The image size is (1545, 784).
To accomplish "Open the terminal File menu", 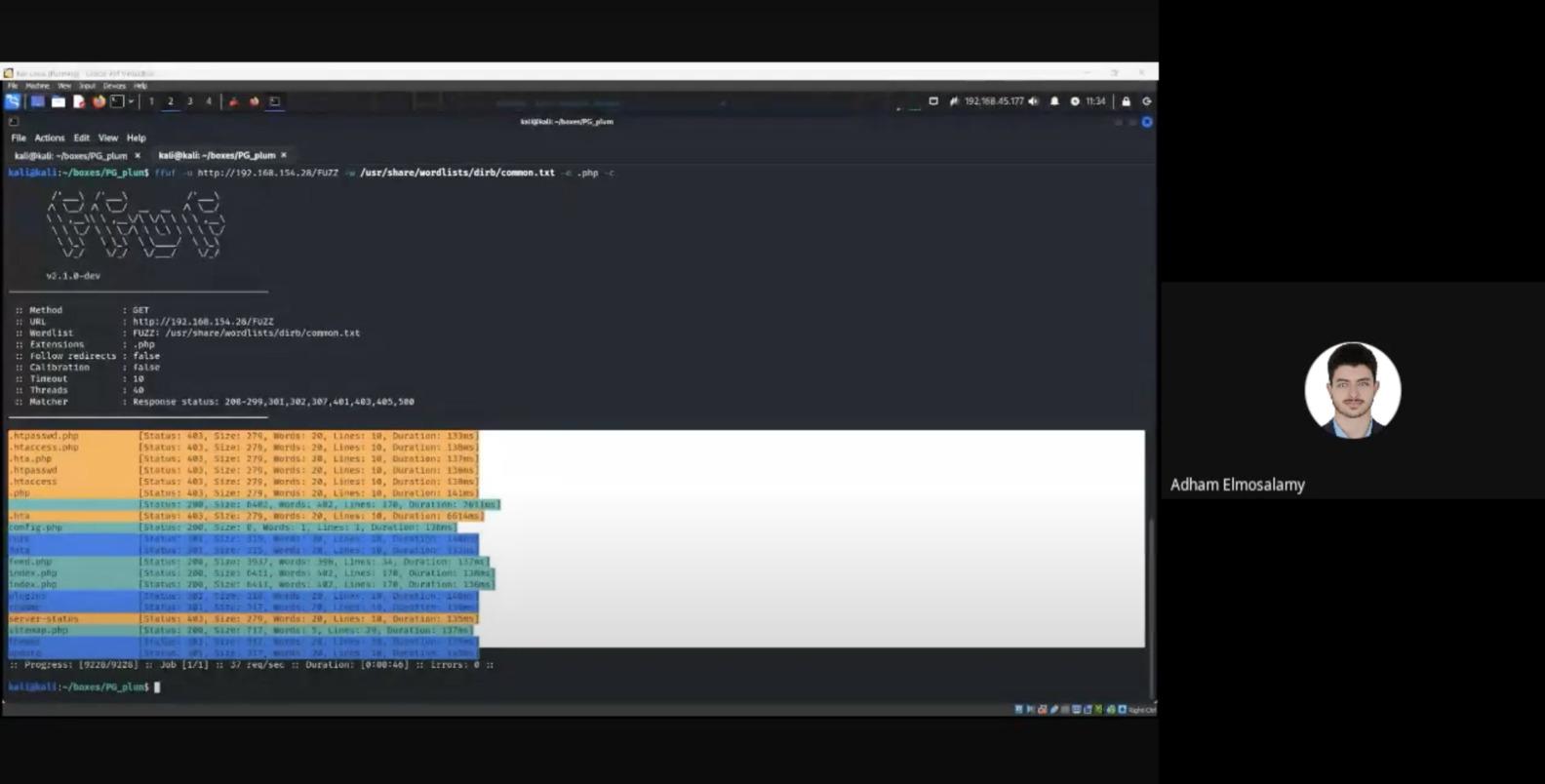I will point(19,138).
